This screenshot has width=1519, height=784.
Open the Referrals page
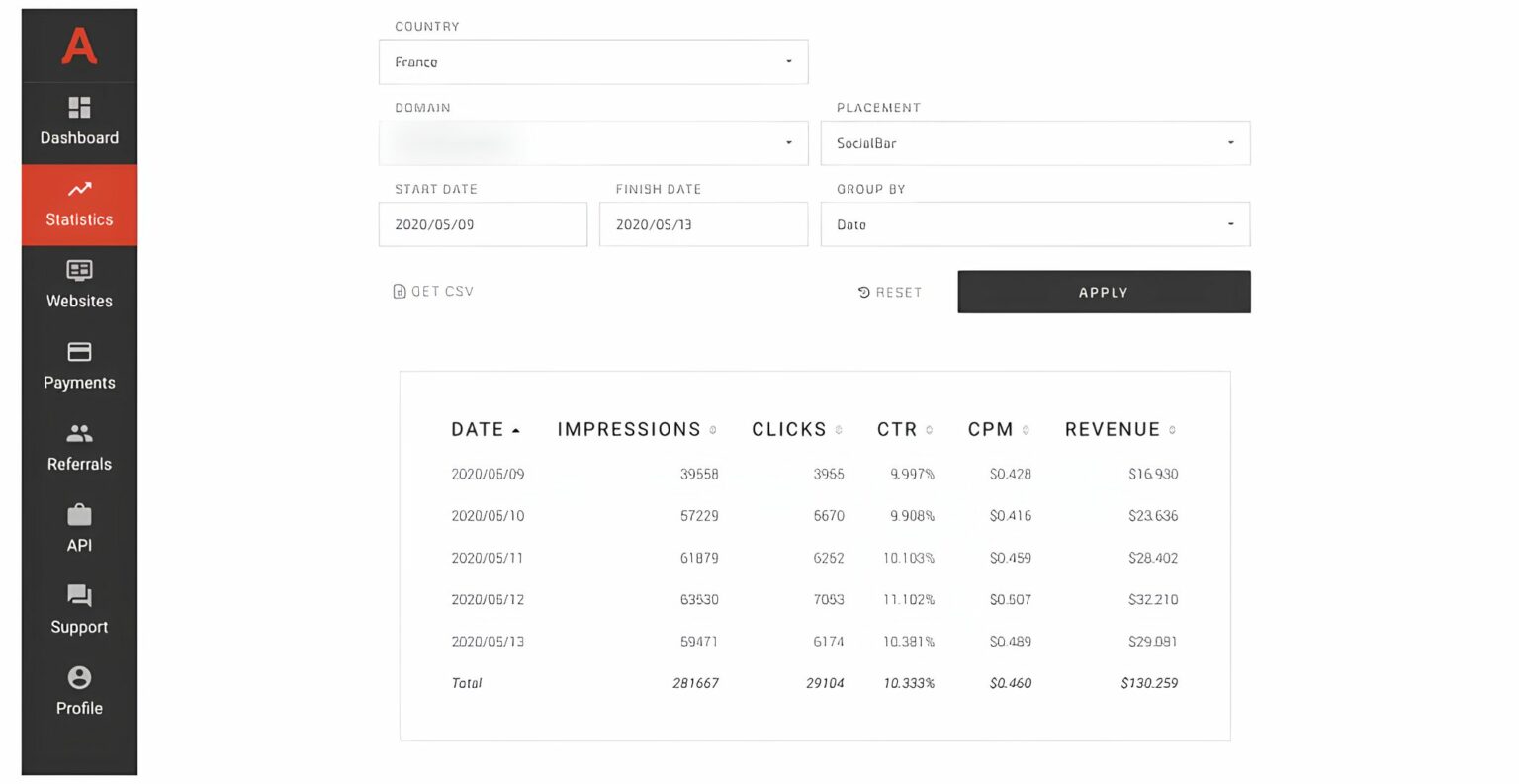pos(79,450)
